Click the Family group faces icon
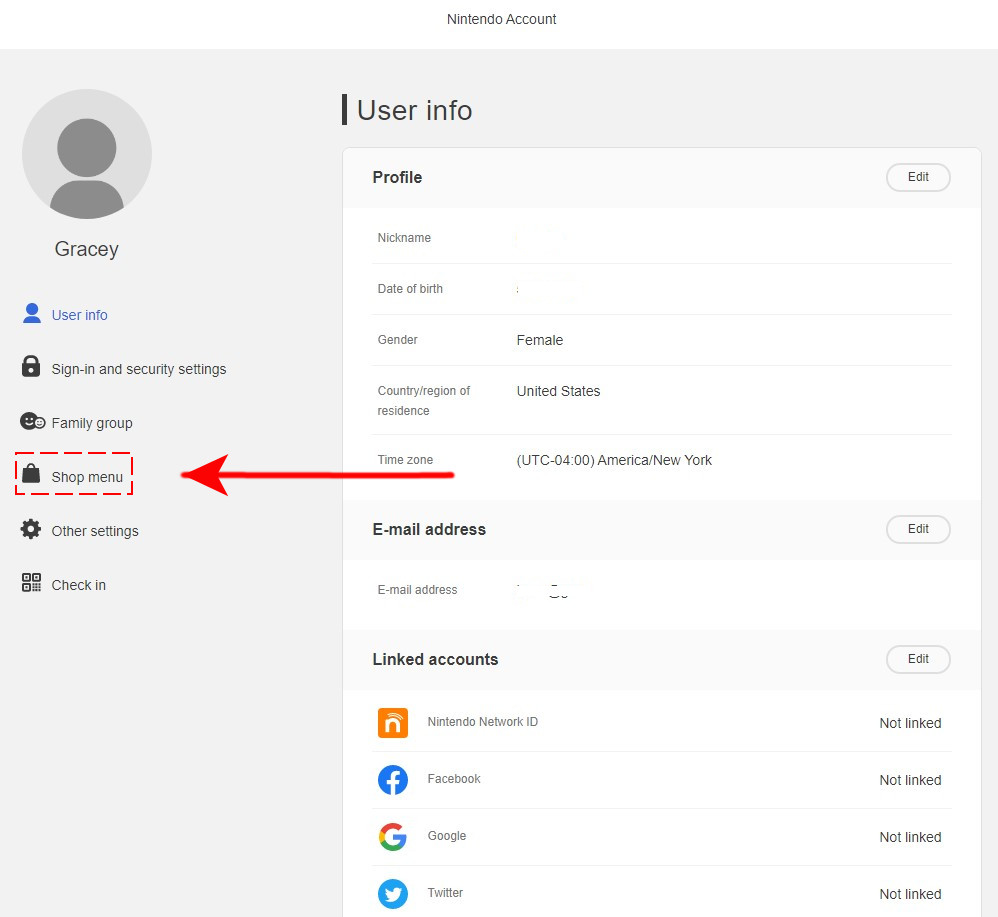Image resolution: width=998 pixels, height=917 pixels. [x=32, y=421]
